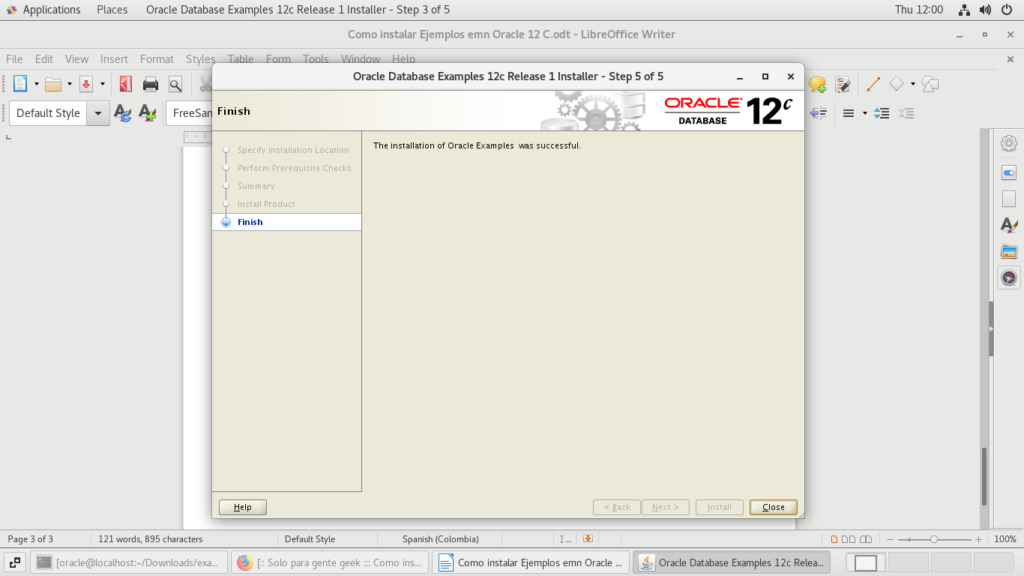Expand the Save dropdown arrow
The image size is (1024, 576).
[103, 84]
